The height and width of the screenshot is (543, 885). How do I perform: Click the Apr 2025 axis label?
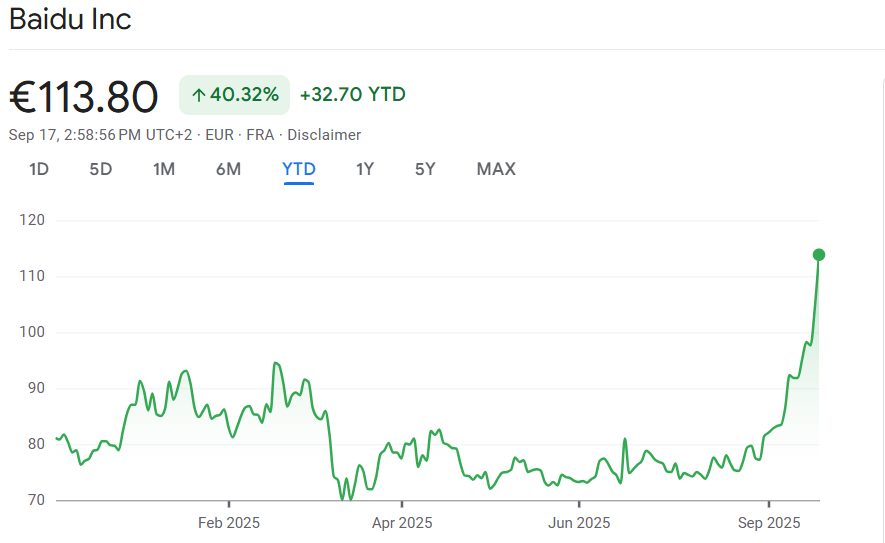point(402,522)
